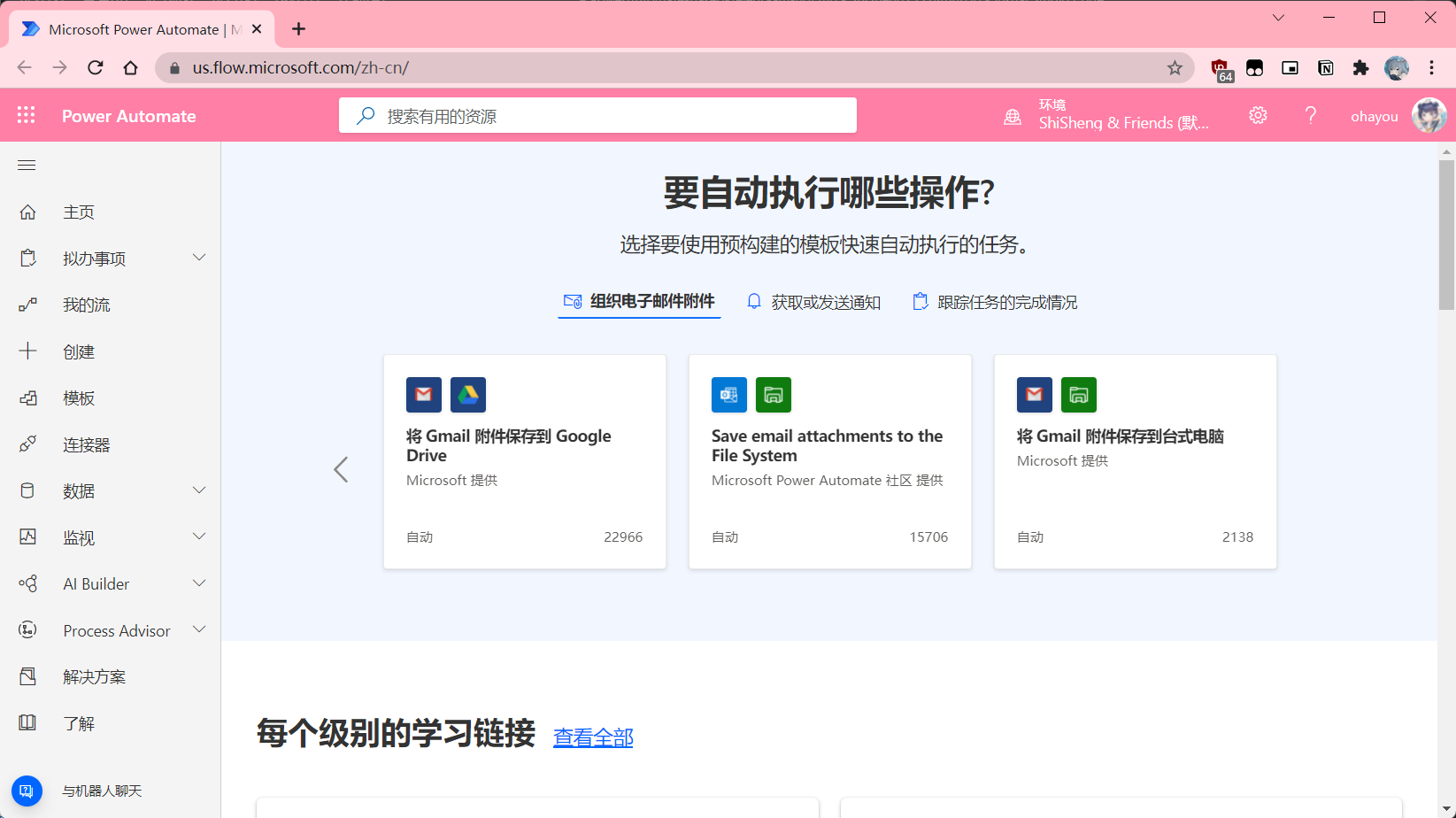Image resolution: width=1456 pixels, height=818 pixels.
Task: Open a new browser tab with plus
Action: [x=298, y=28]
